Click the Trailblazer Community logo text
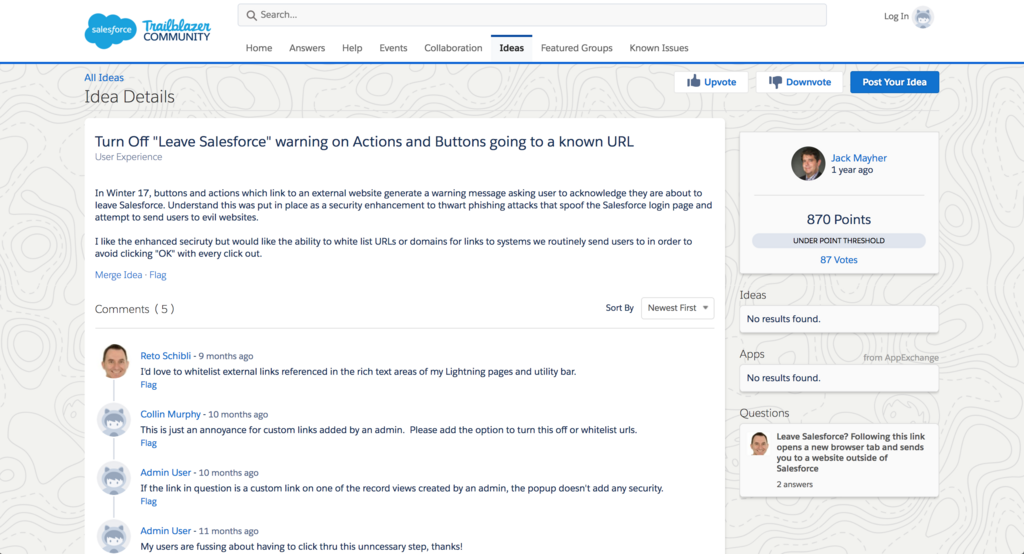 [x=177, y=31]
